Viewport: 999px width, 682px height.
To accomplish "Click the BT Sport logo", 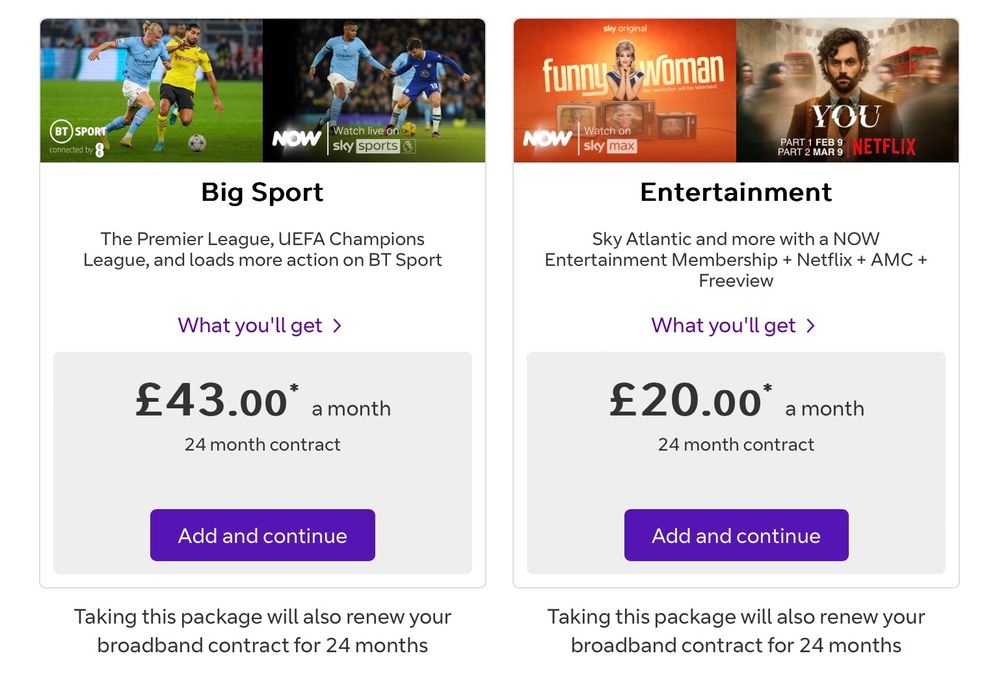I will point(78,131).
